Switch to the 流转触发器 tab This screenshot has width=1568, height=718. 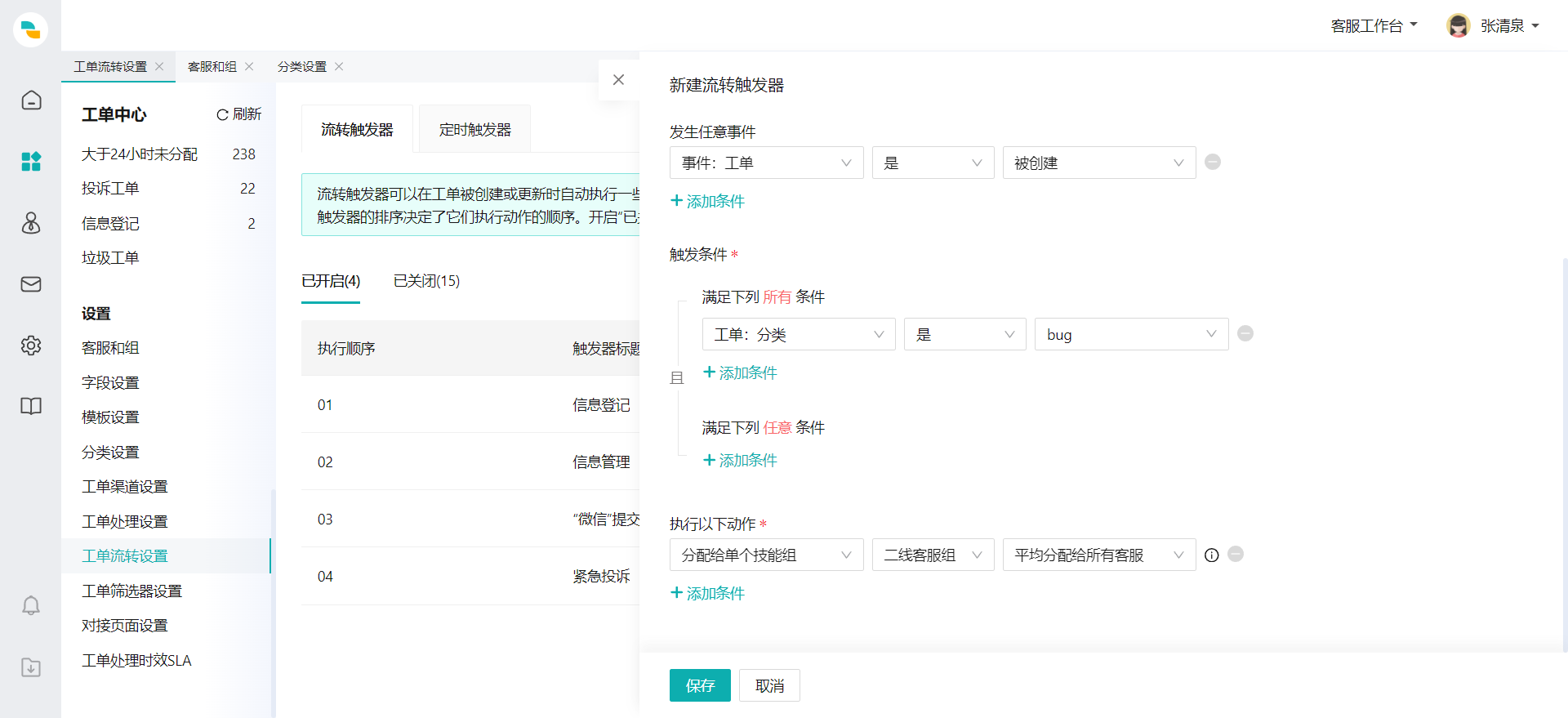357,129
